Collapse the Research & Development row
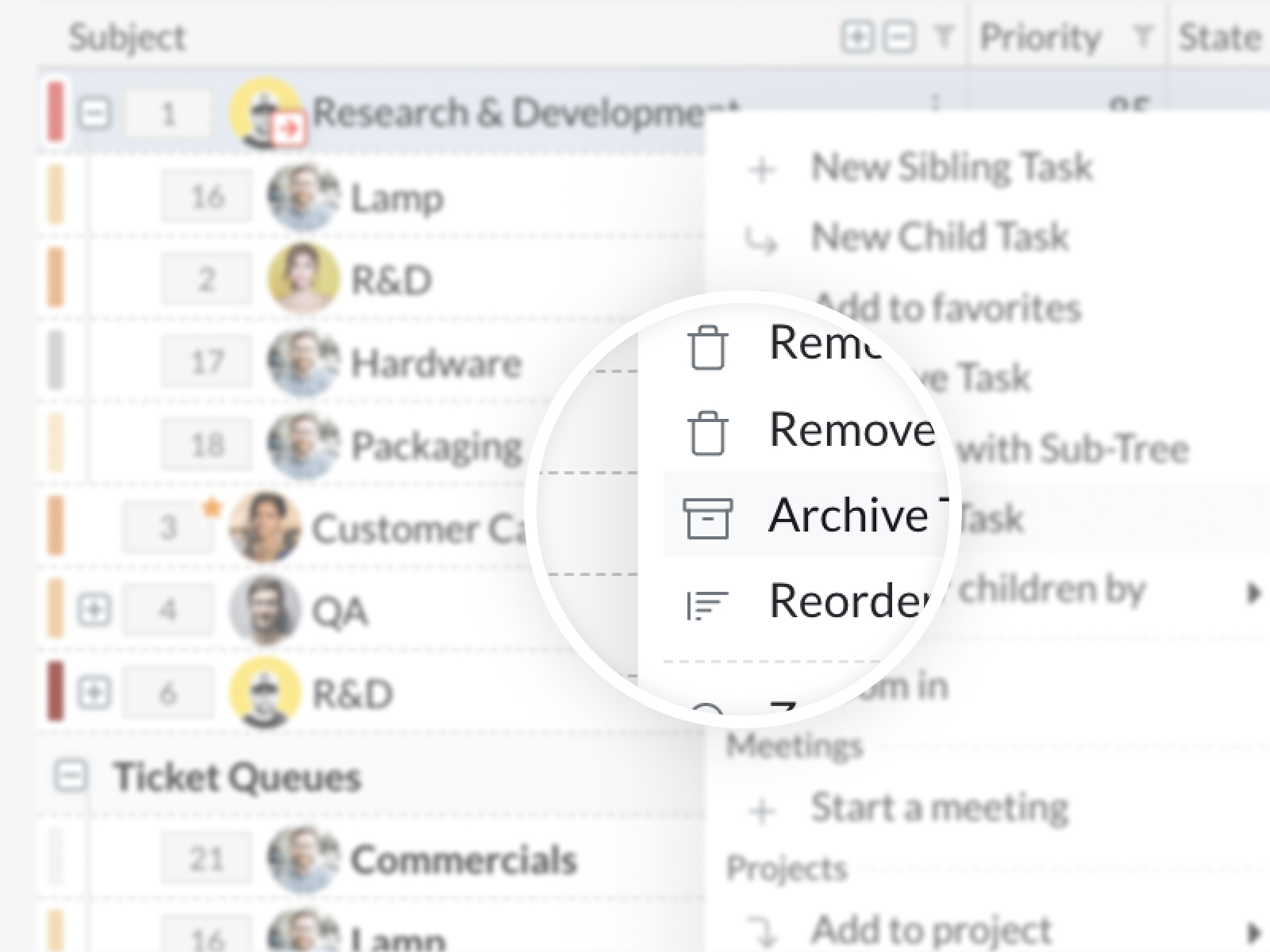The width and height of the screenshot is (1270, 952). [x=94, y=114]
